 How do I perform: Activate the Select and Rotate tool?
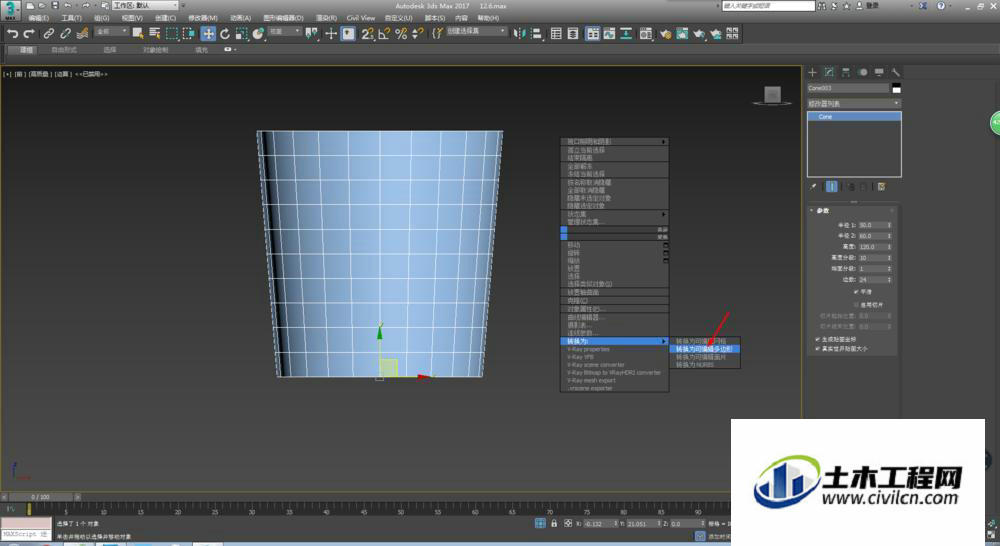pyautogui.click(x=224, y=34)
